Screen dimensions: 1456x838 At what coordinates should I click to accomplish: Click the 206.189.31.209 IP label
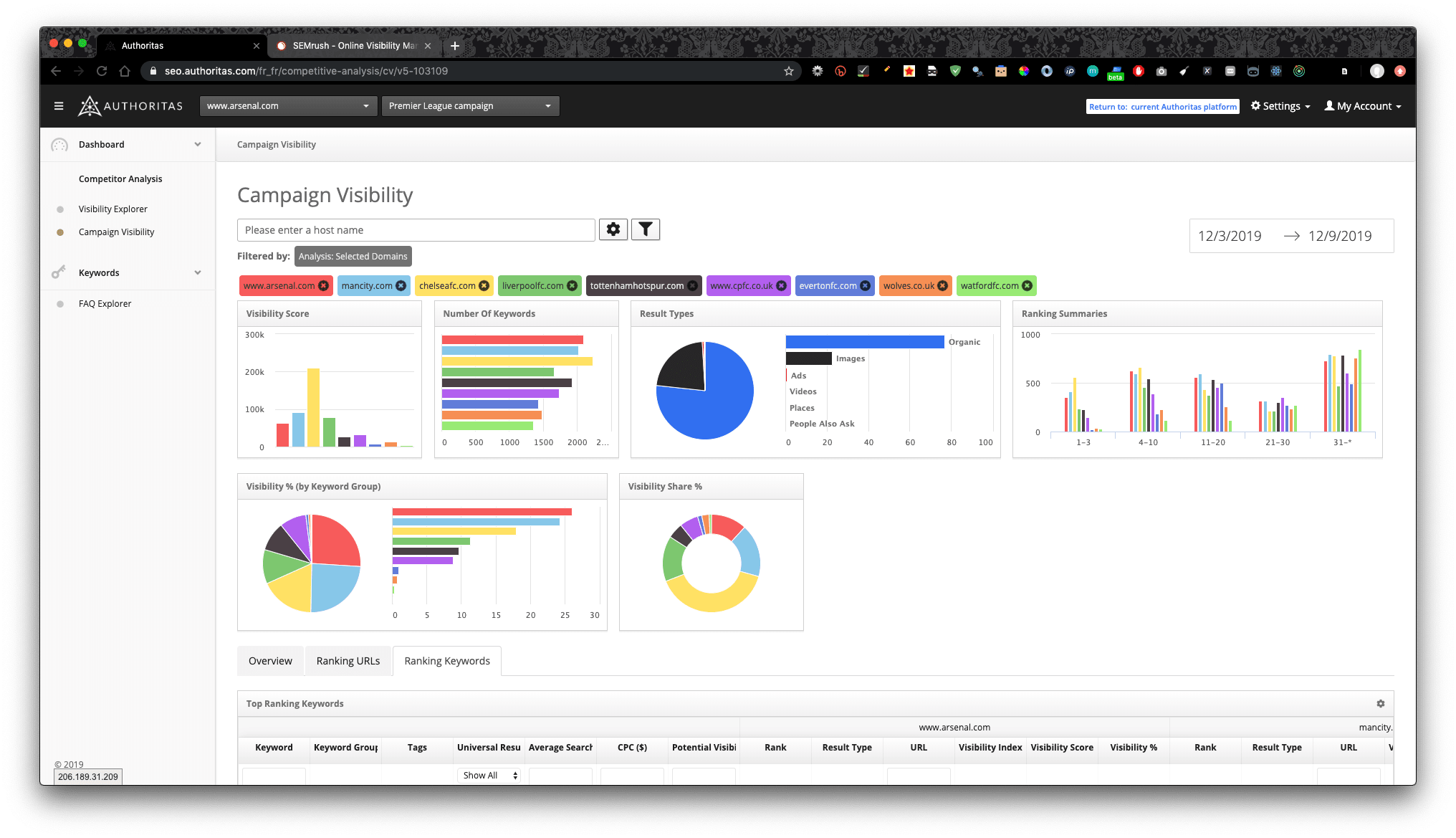tap(88, 777)
